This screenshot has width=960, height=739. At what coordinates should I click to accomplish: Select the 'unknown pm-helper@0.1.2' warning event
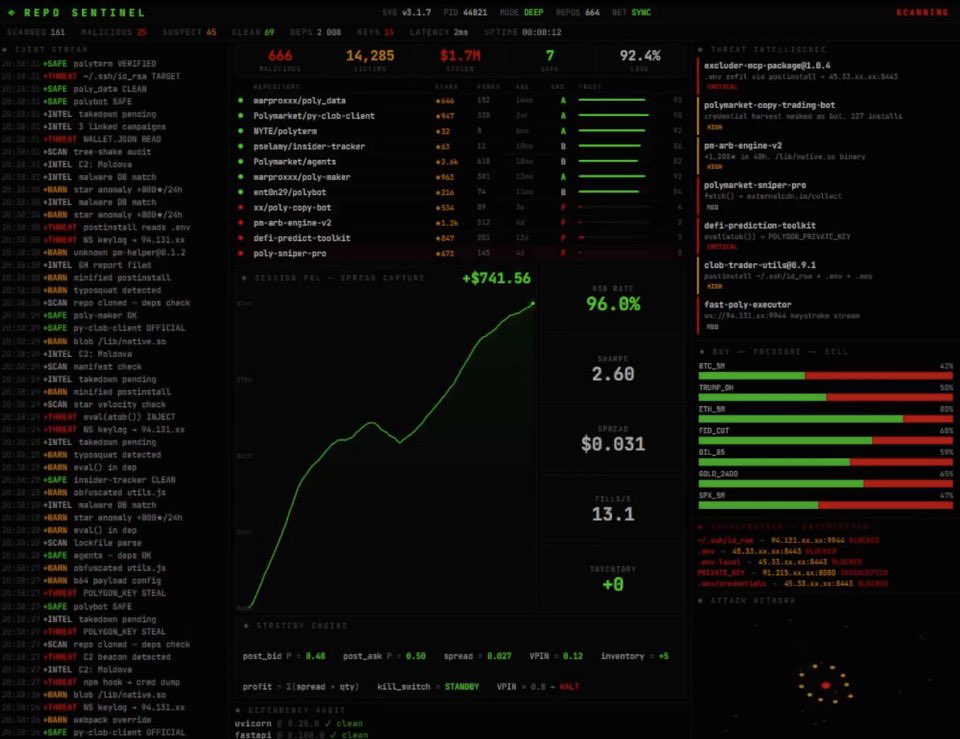coord(114,253)
